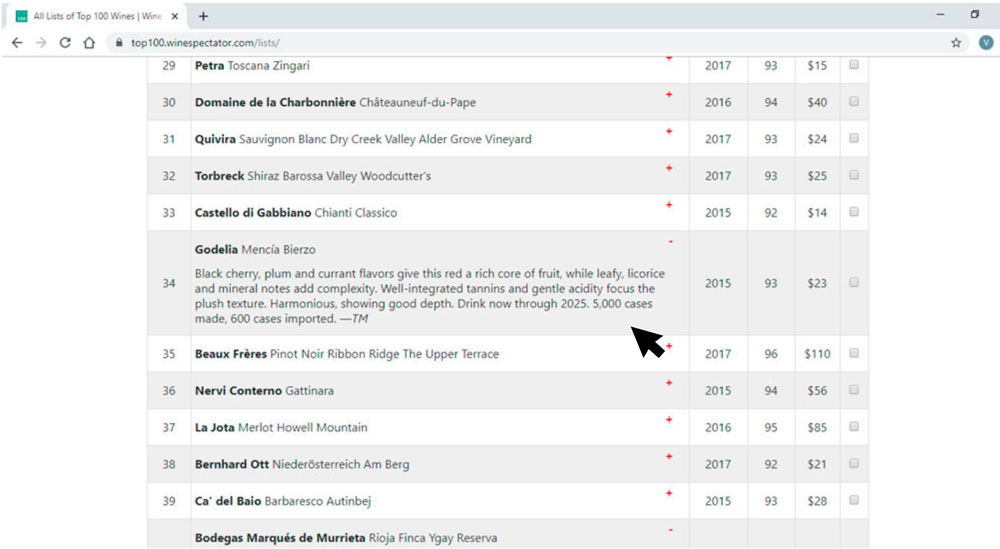Open Godelia Mencía Bierzo wine entry
Screen dimensions: 1000x549
[x=255, y=249]
